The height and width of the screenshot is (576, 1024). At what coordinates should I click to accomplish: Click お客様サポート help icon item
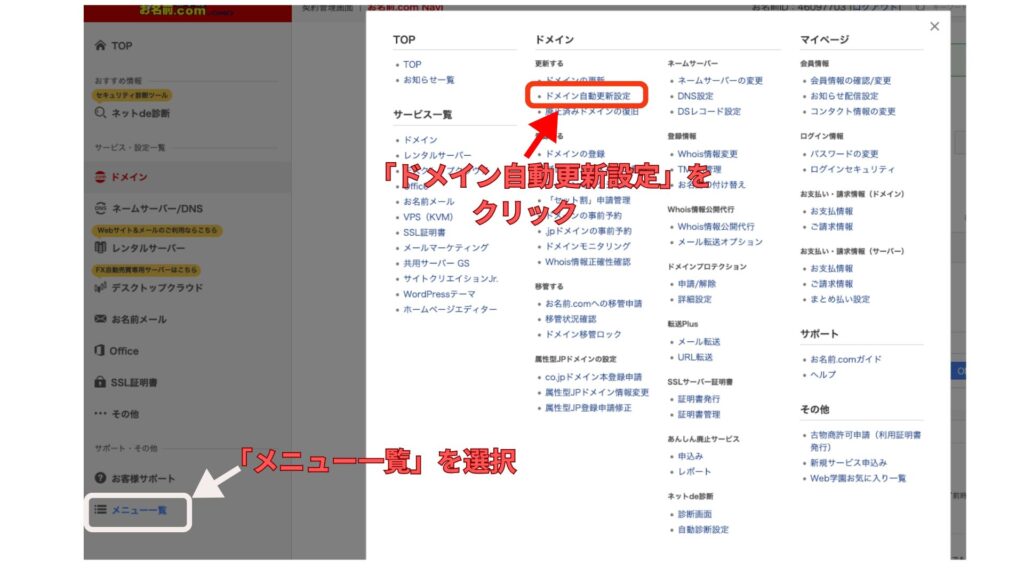pyautogui.click(x=100, y=478)
